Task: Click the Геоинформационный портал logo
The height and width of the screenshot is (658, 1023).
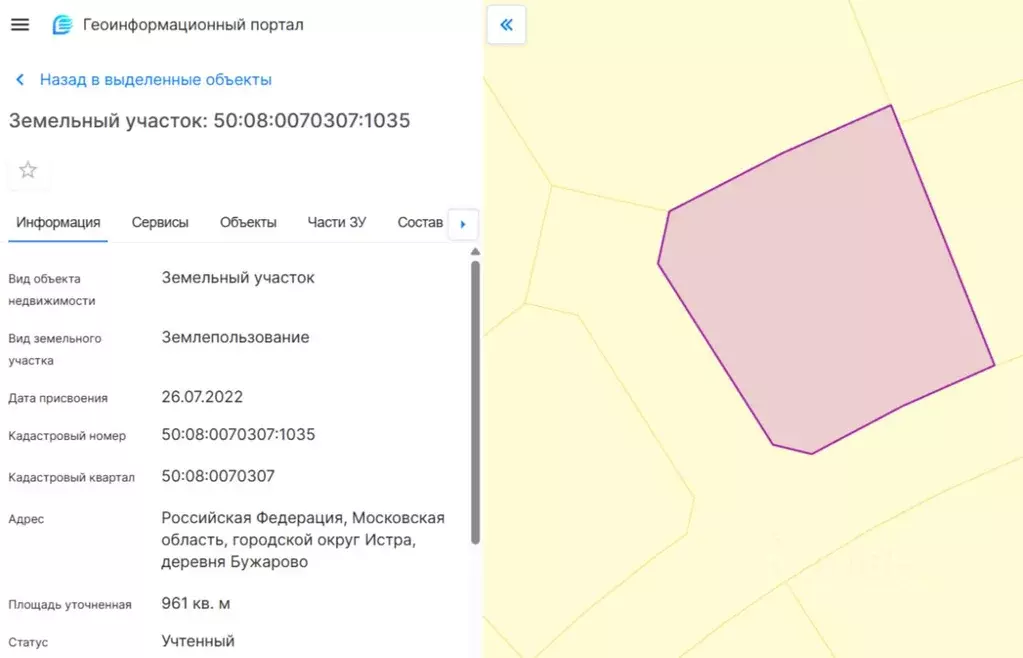Action: pyautogui.click(x=60, y=24)
